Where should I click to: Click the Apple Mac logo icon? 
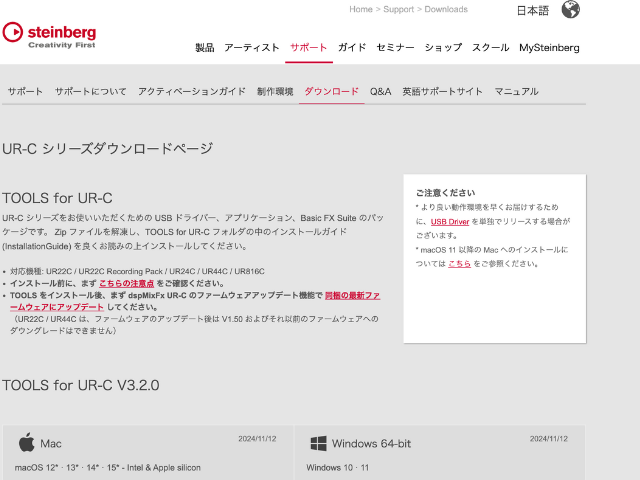click(27, 442)
